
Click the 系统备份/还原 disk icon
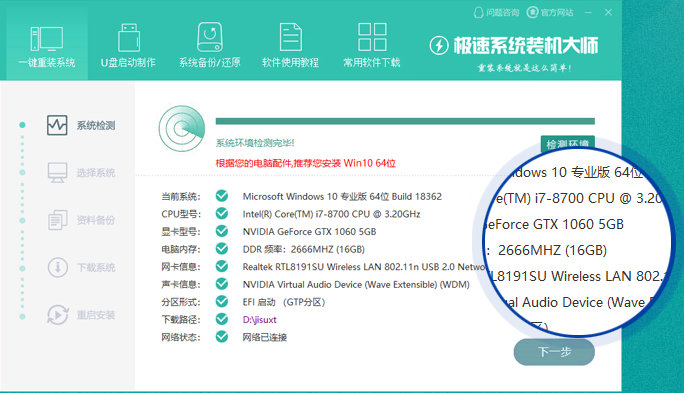click(x=210, y=38)
